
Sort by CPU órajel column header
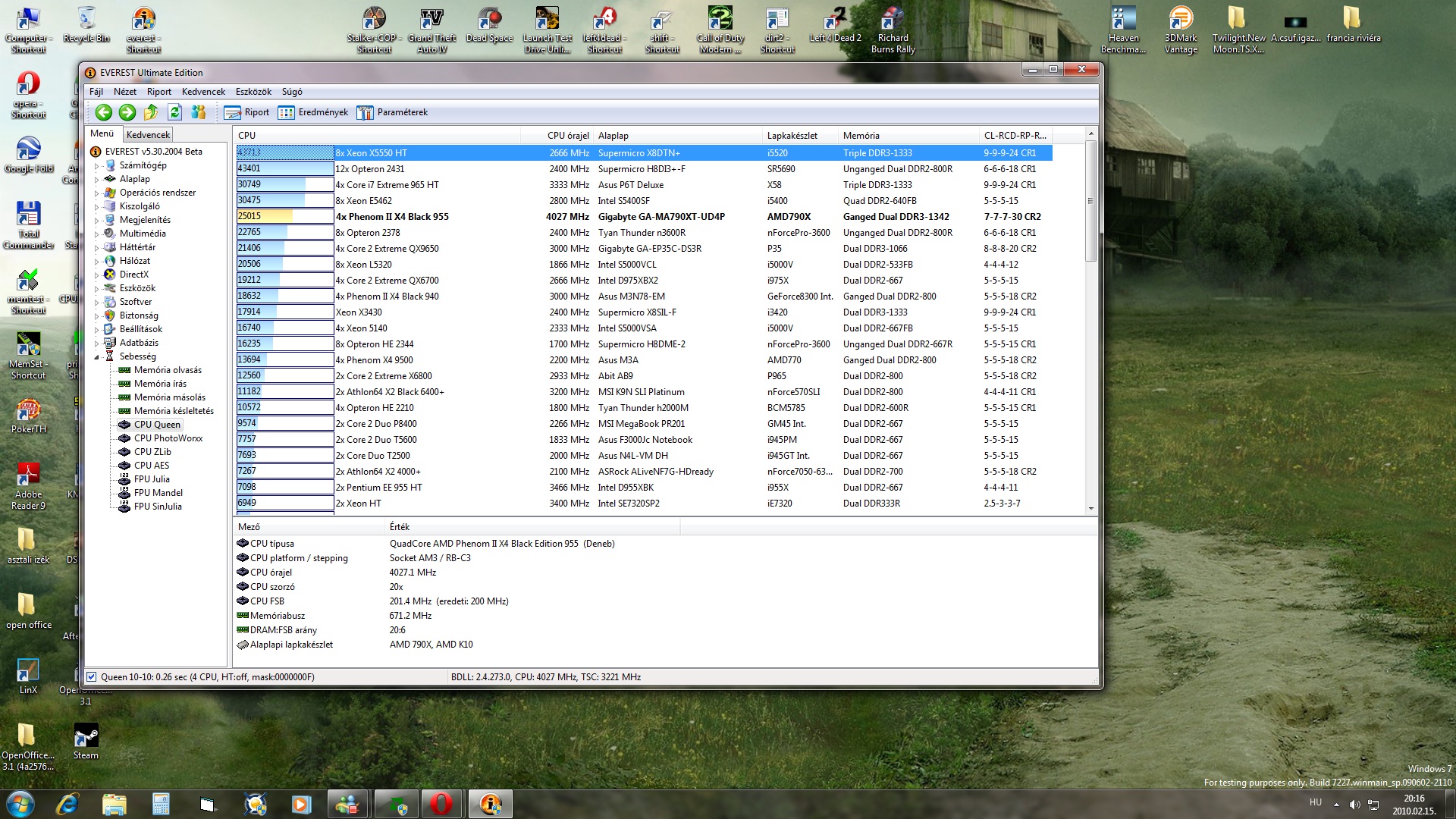(556, 136)
